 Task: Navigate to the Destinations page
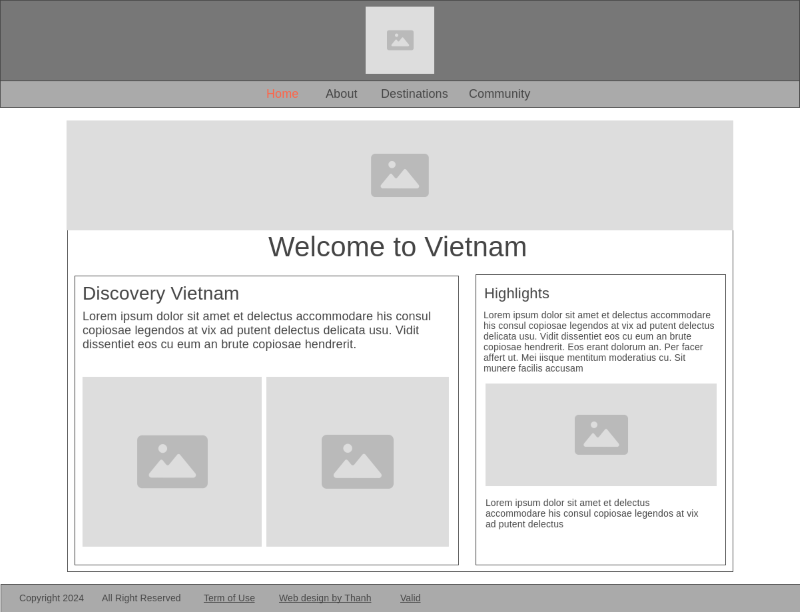(x=414, y=93)
